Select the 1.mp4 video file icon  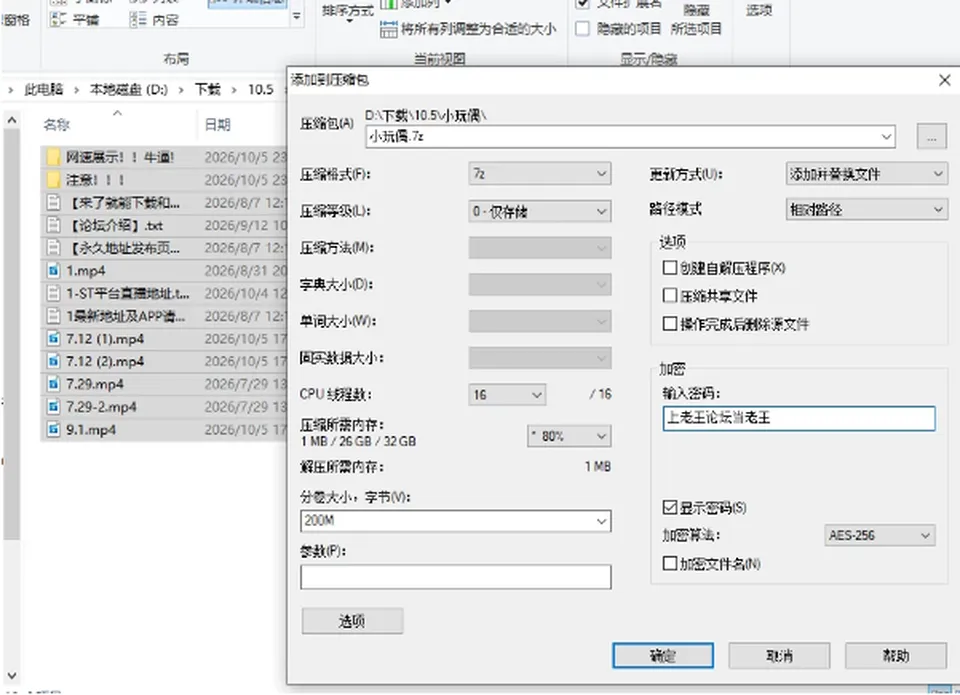click(x=53, y=271)
